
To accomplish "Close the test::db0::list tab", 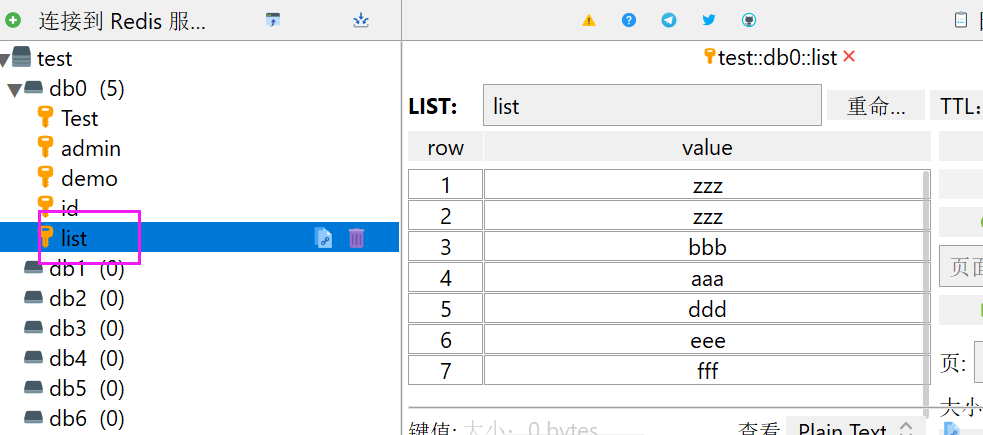I will click(x=849, y=56).
